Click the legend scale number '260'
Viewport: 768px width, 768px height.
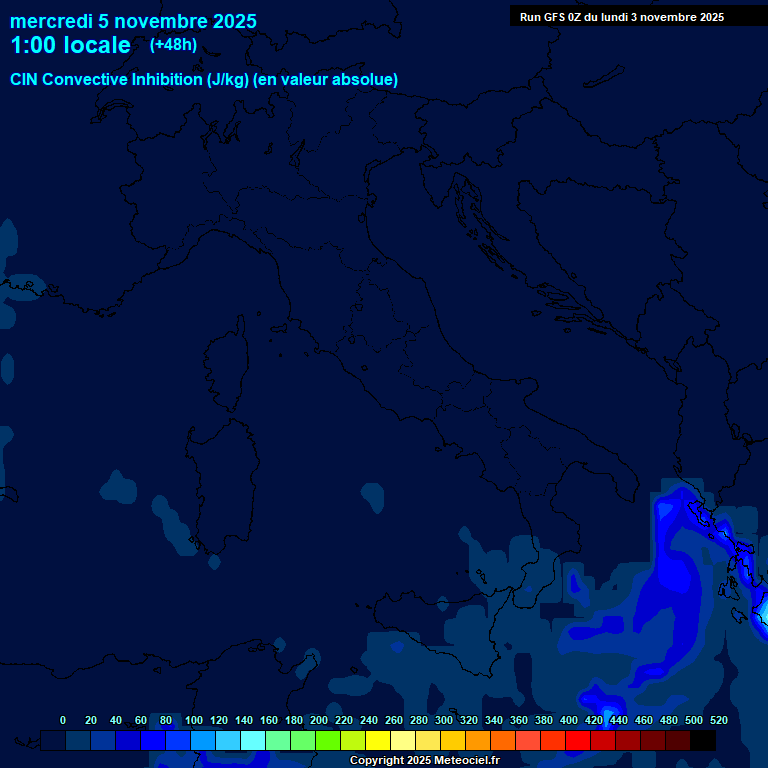pyautogui.click(x=394, y=720)
